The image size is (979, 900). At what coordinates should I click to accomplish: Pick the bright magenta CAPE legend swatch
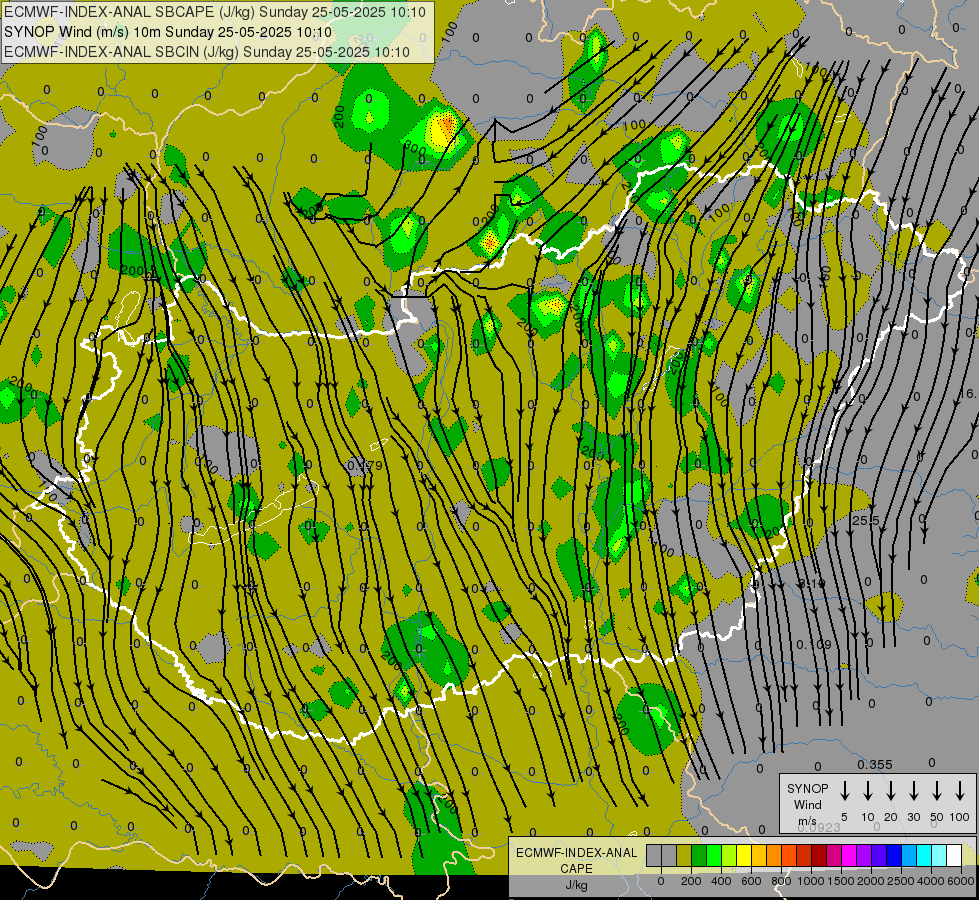tap(849, 856)
